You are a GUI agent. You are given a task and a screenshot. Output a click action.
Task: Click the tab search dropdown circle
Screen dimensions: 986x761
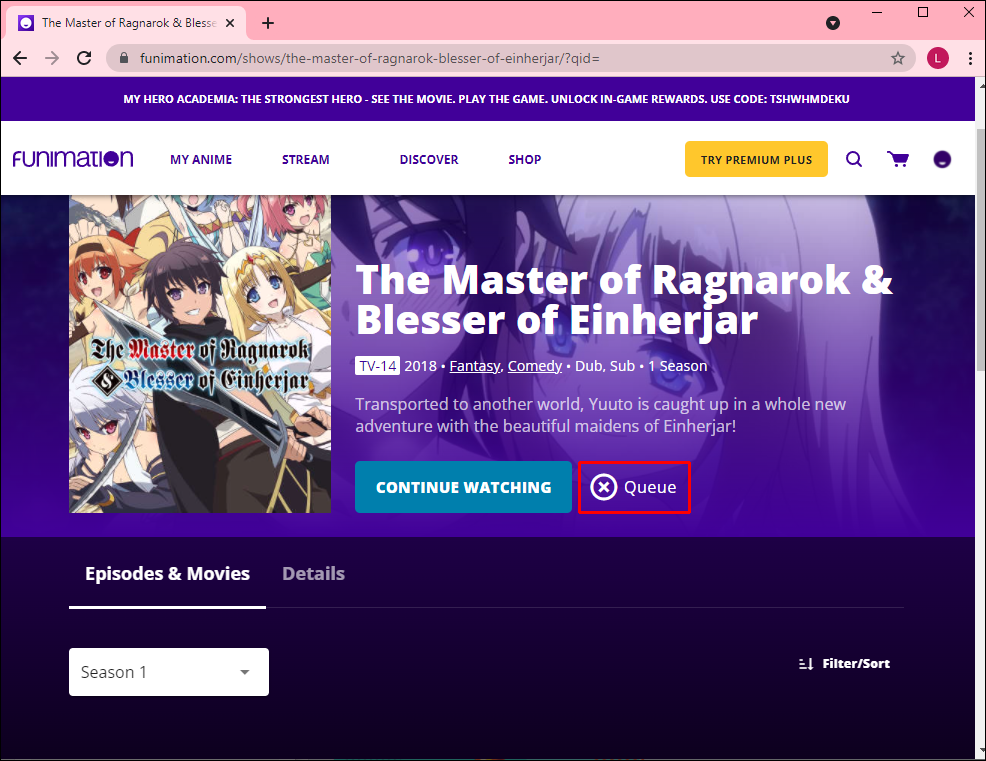coord(833,23)
